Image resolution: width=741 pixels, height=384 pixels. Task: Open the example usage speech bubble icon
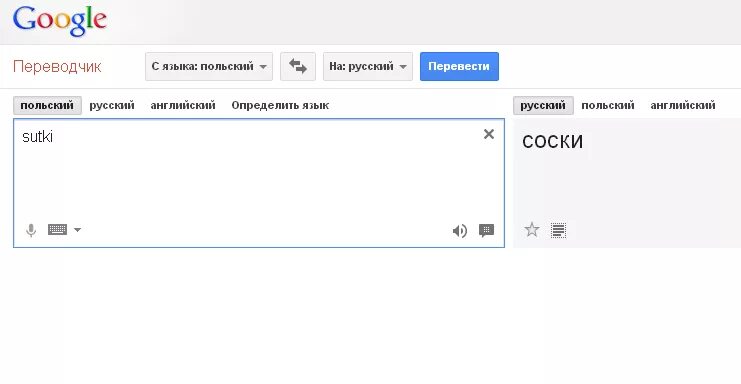click(486, 230)
